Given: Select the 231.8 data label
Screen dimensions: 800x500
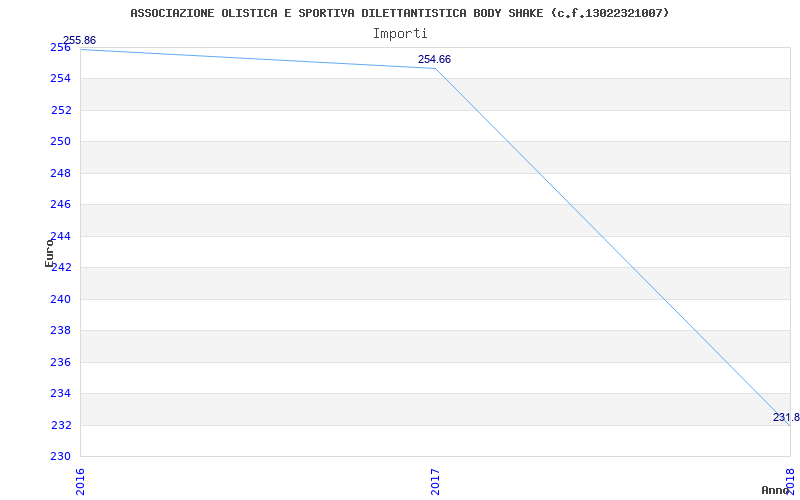Looking at the screenshot, I should pos(786,417).
